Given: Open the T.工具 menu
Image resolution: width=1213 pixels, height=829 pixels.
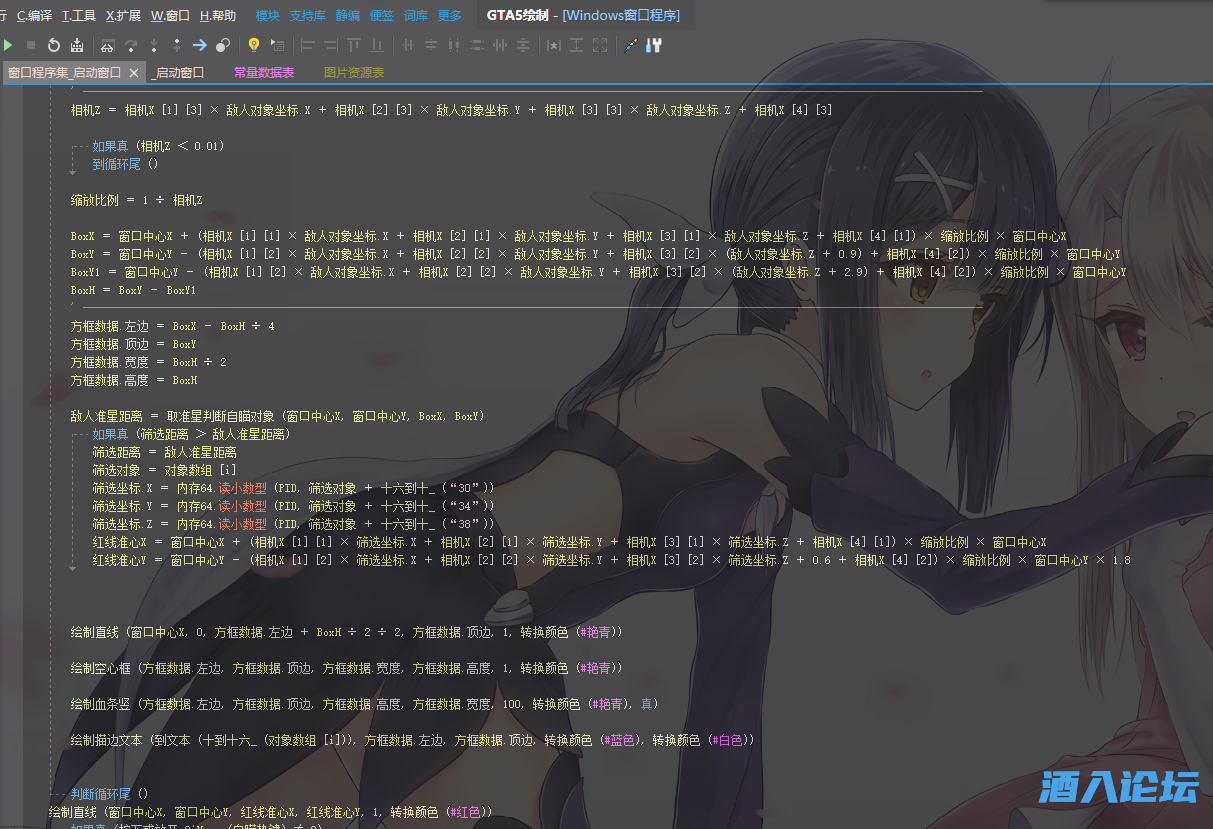Looking at the screenshot, I should coord(79,16).
